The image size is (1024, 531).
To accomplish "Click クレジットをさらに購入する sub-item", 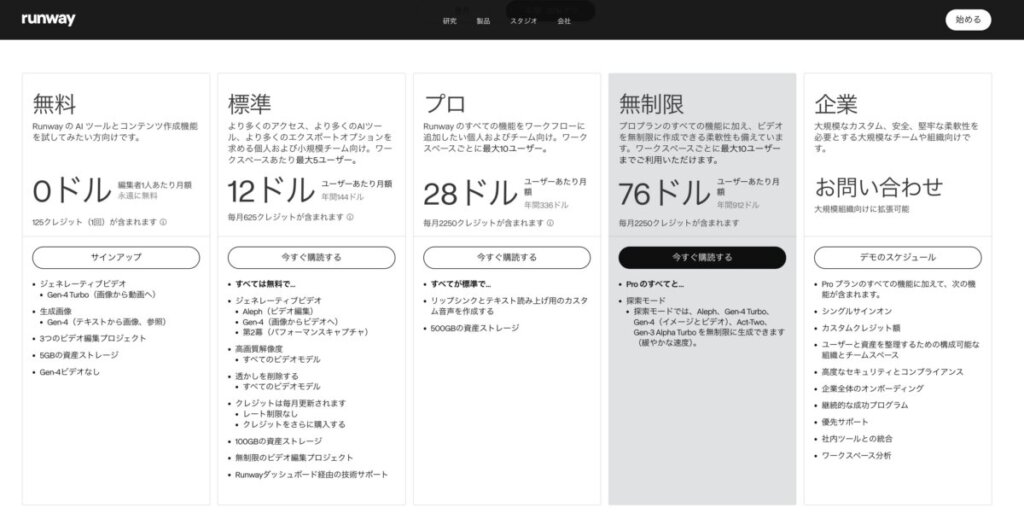I will tap(294, 425).
